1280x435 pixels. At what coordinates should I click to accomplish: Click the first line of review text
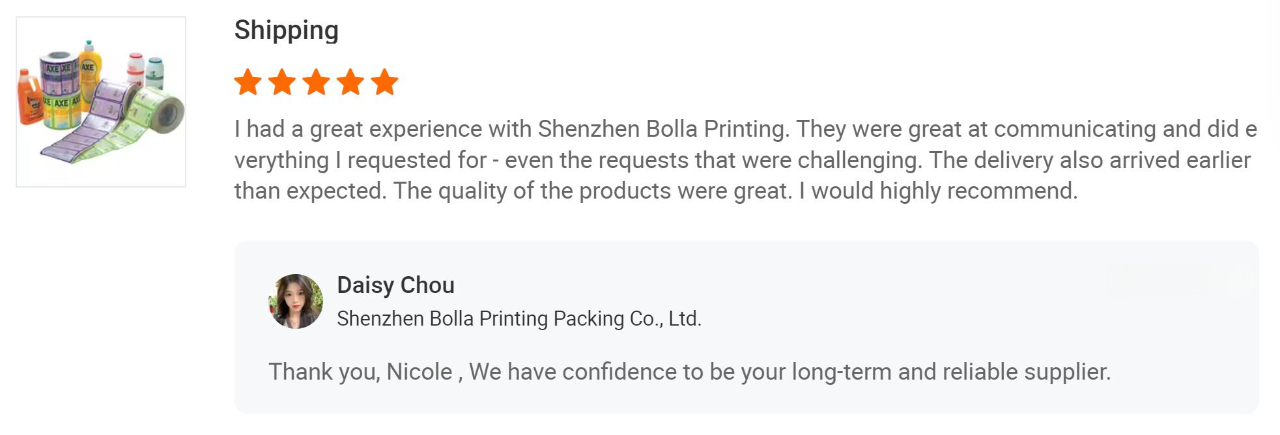[x=745, y=129]
